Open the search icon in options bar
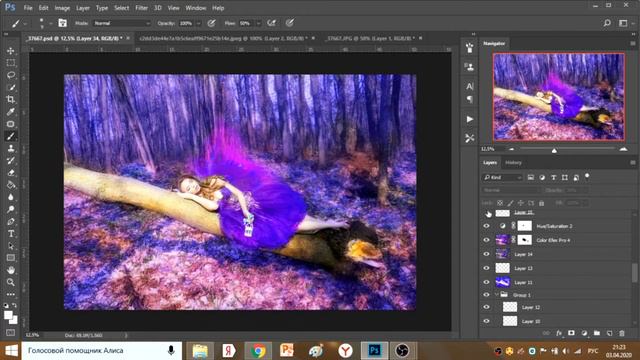640x360 pixels. tap(607, 23)
